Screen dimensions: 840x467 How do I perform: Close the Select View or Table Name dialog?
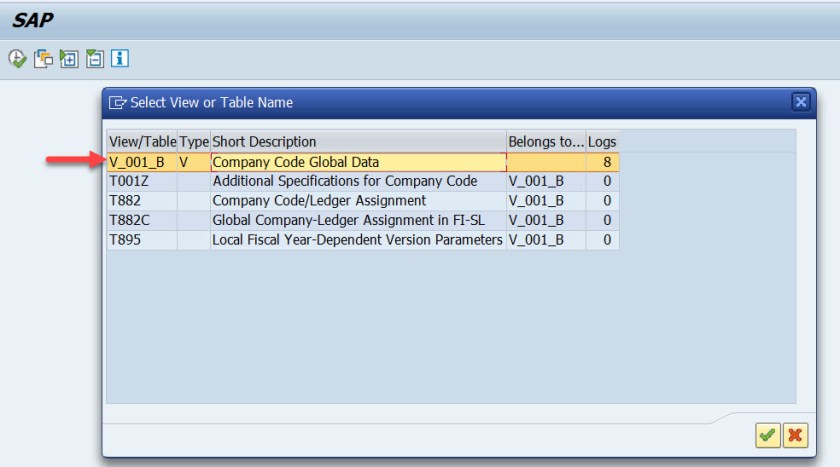[x=800, y=102]
